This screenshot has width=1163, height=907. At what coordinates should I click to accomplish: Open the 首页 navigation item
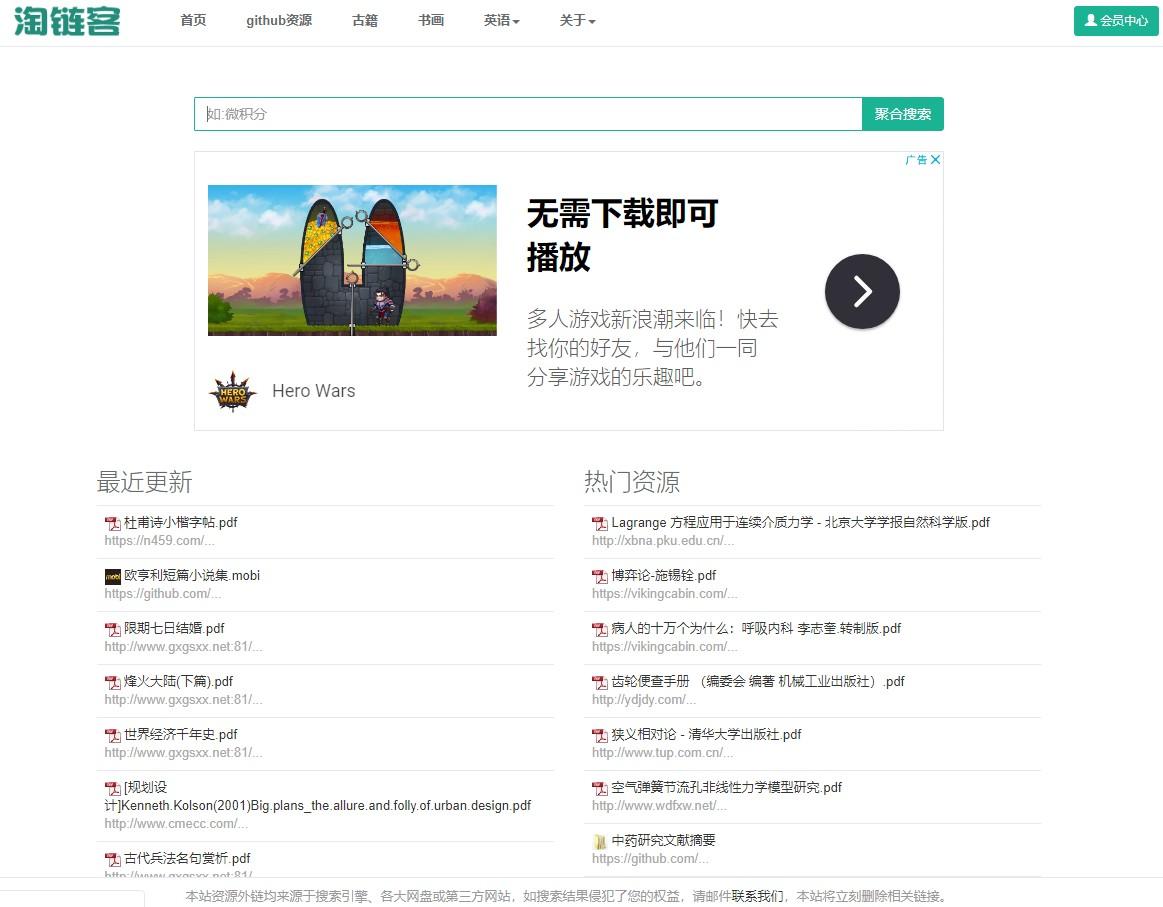point(193,21)
